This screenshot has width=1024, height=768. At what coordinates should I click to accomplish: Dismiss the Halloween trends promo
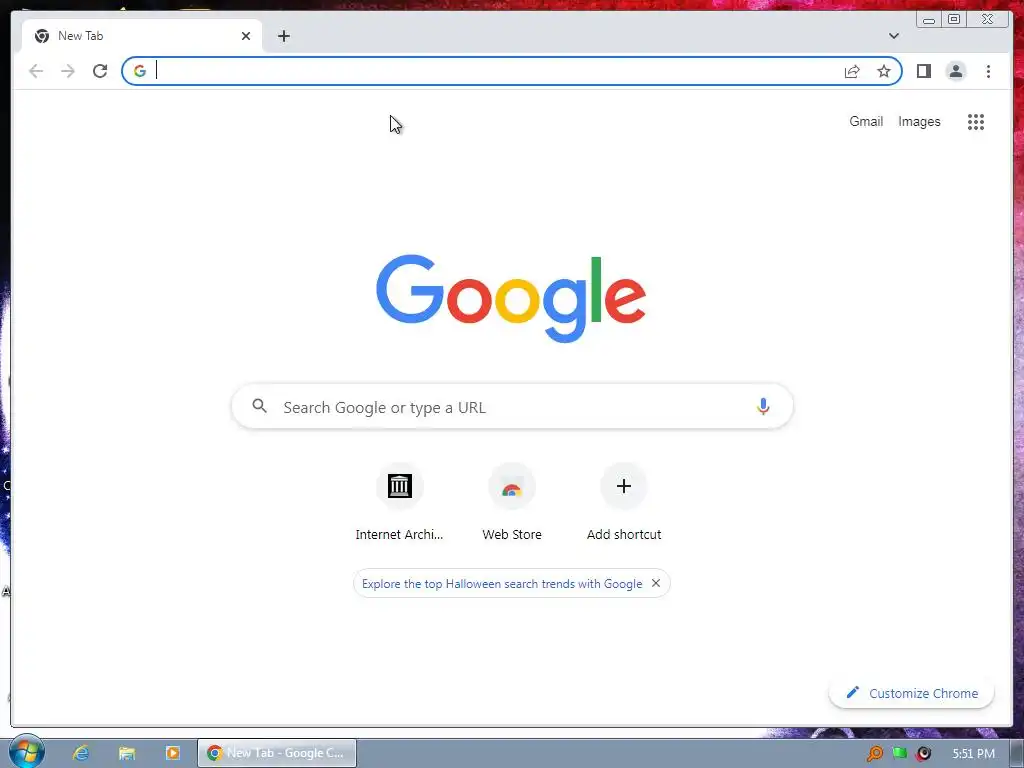(x=656, y=583)
